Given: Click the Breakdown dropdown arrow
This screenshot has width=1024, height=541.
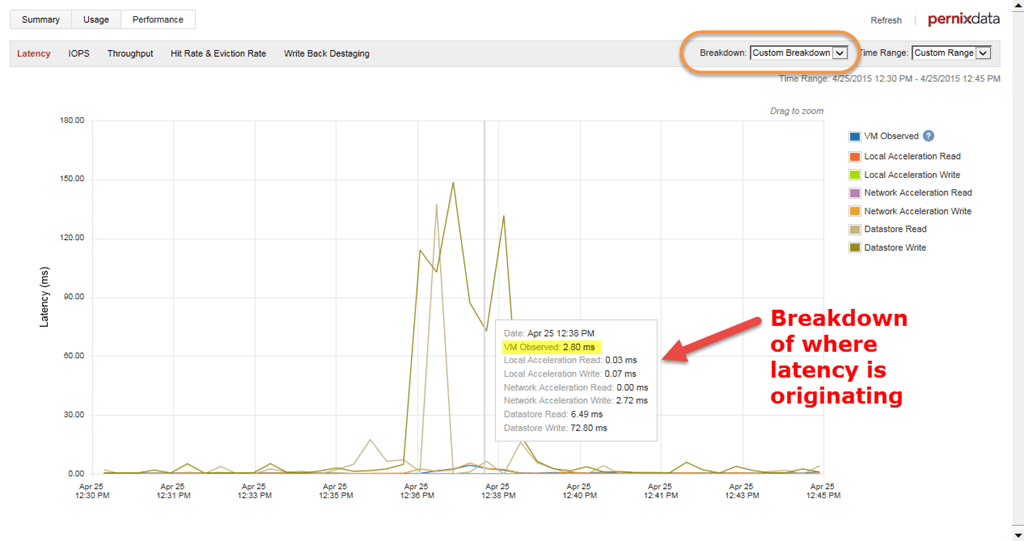Looking at the screenshot, I should click(x=840, y=53).
